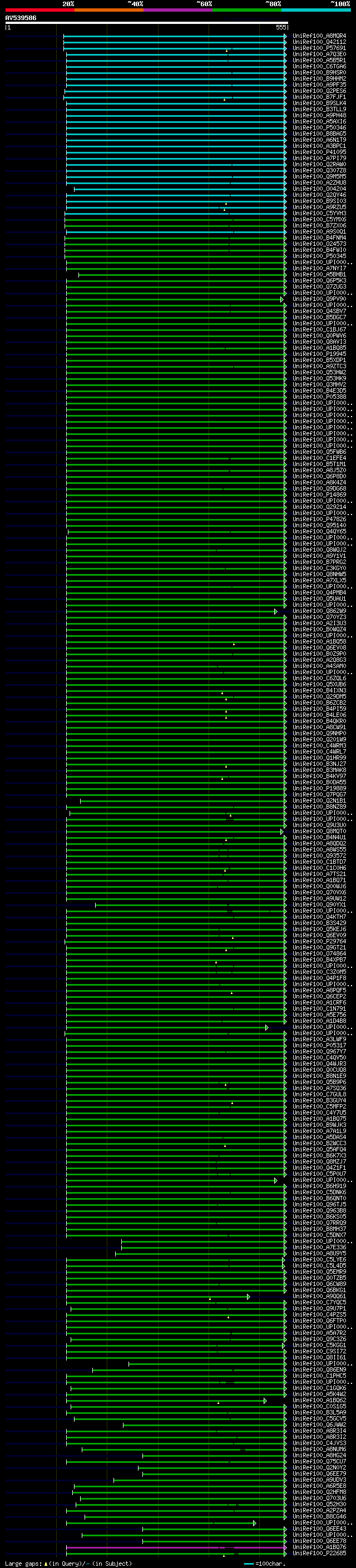
Task: Click label UniRef100_P41095
Action: pos(319,152)
